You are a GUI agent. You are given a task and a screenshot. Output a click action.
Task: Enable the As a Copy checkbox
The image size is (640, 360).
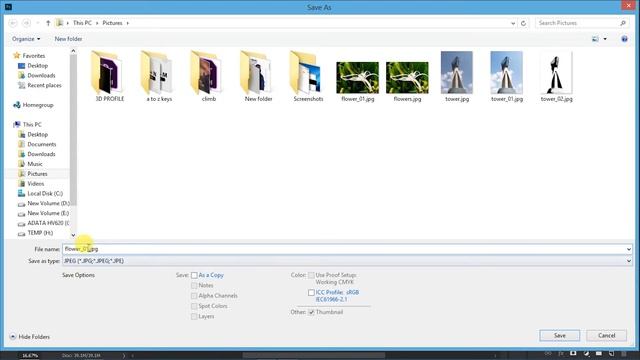[x=194, y=276]
